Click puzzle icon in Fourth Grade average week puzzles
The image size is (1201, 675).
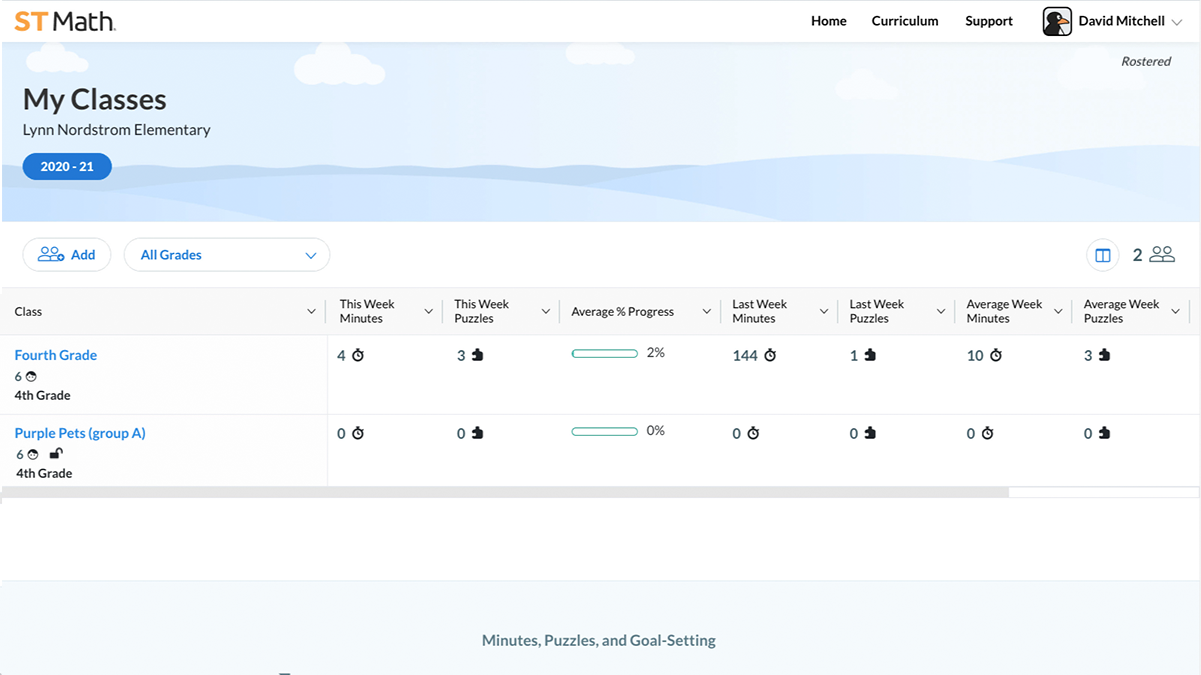tap(1104, 355)
